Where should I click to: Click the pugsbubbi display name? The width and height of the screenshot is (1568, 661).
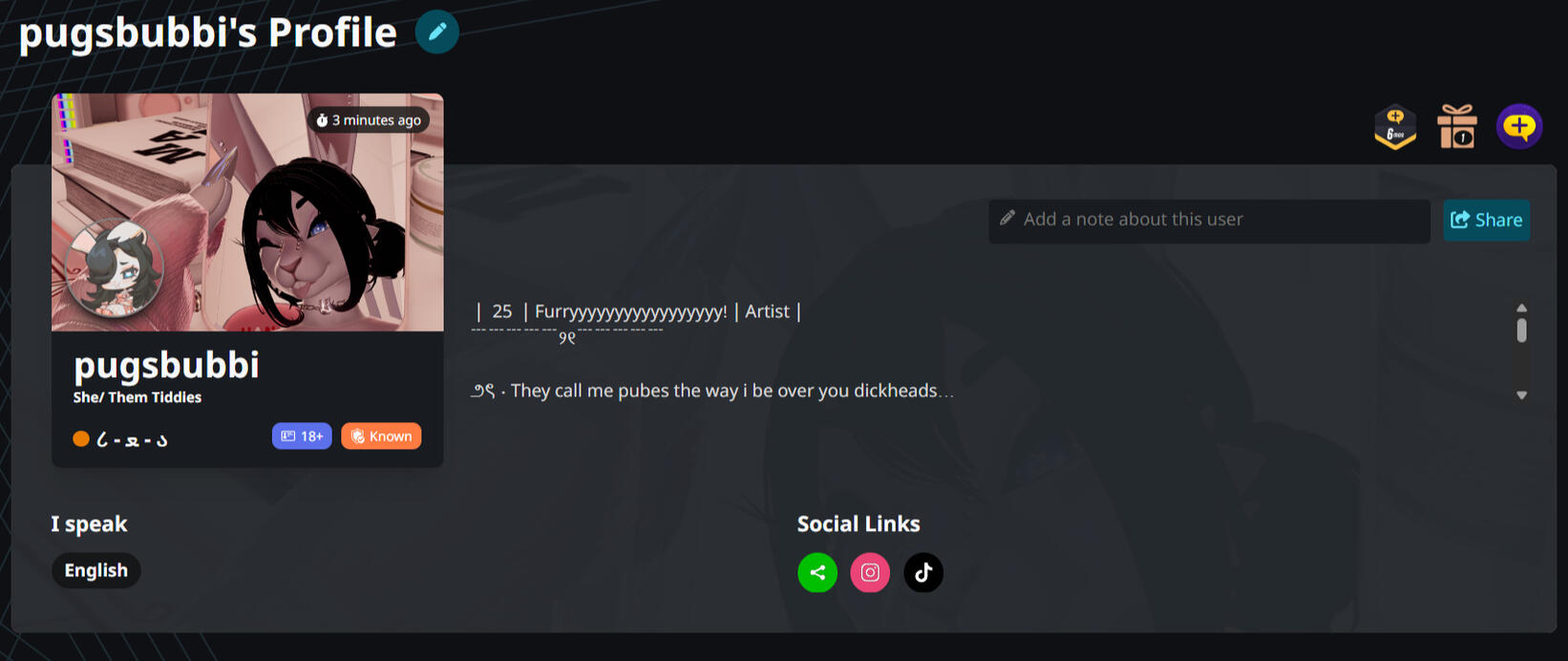click(x=166, y=365)
